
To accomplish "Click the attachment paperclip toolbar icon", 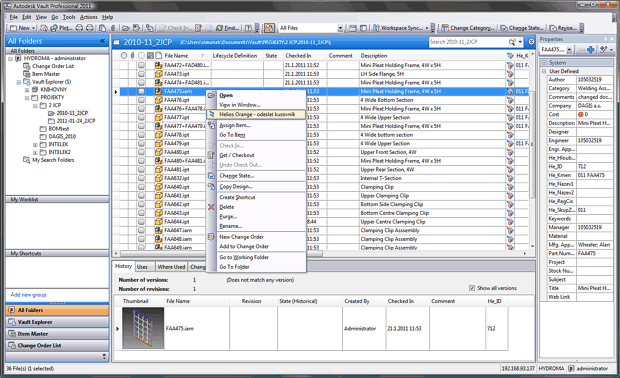I will coord(113,28).
